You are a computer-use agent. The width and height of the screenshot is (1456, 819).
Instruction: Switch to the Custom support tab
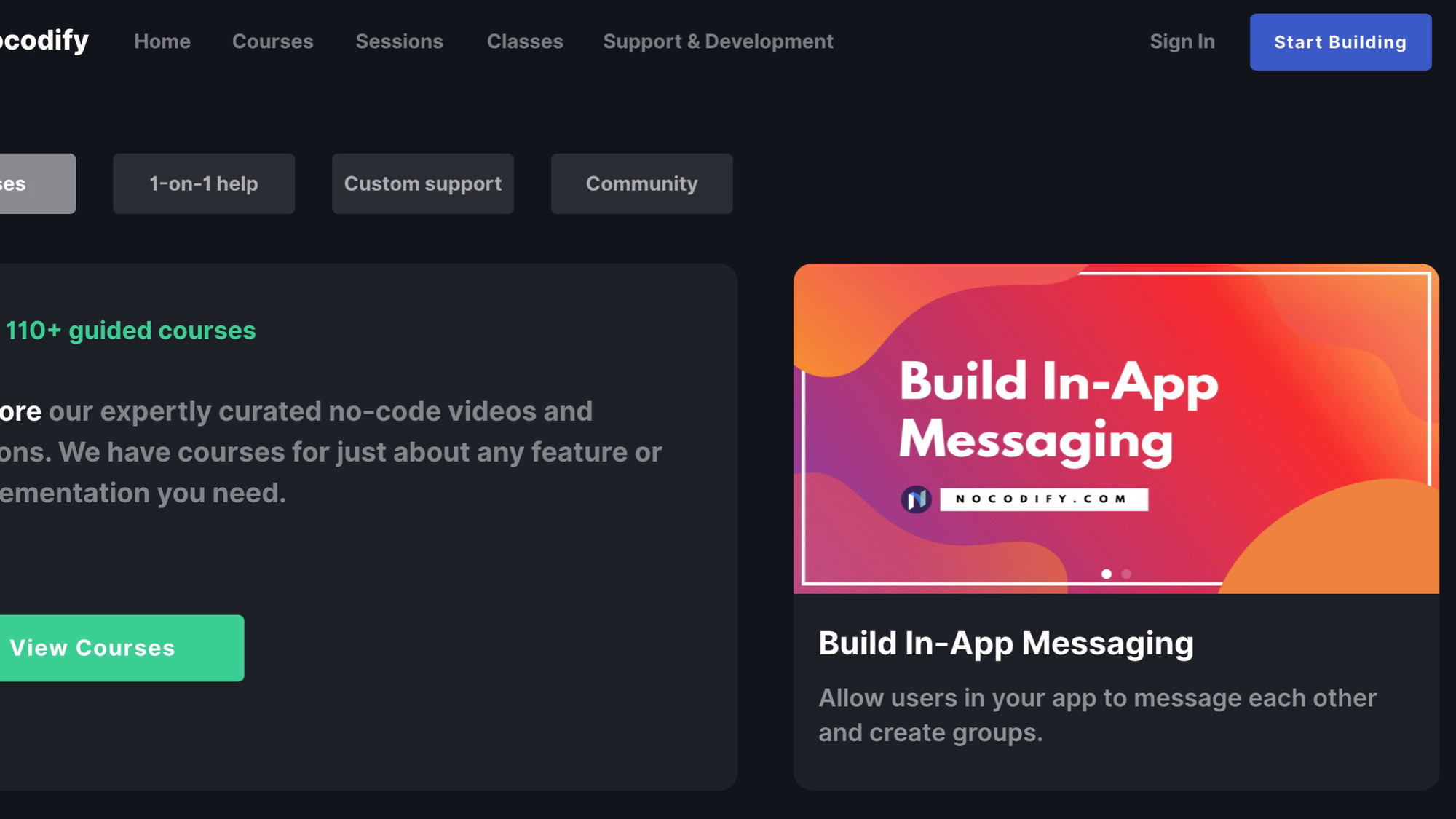[x=423, y=183]
